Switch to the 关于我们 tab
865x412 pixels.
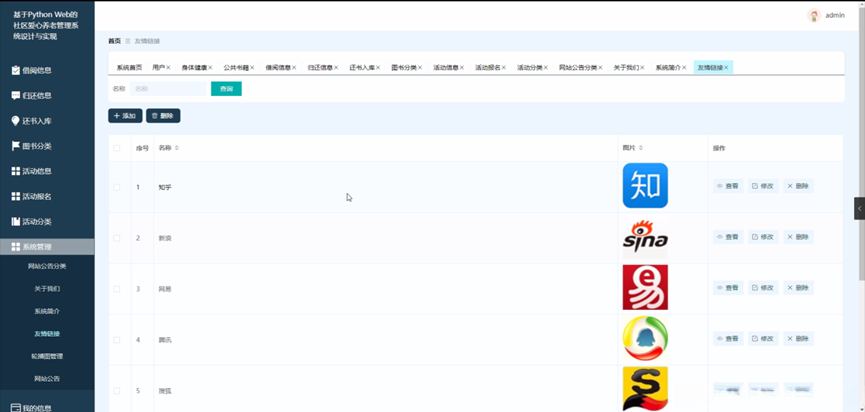[x=629, y=68]
